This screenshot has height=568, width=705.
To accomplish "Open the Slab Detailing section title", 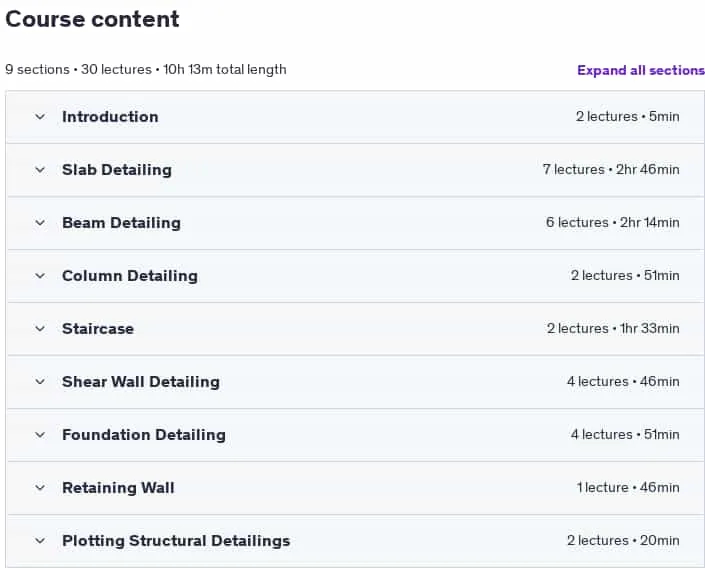I will (117, 170).
